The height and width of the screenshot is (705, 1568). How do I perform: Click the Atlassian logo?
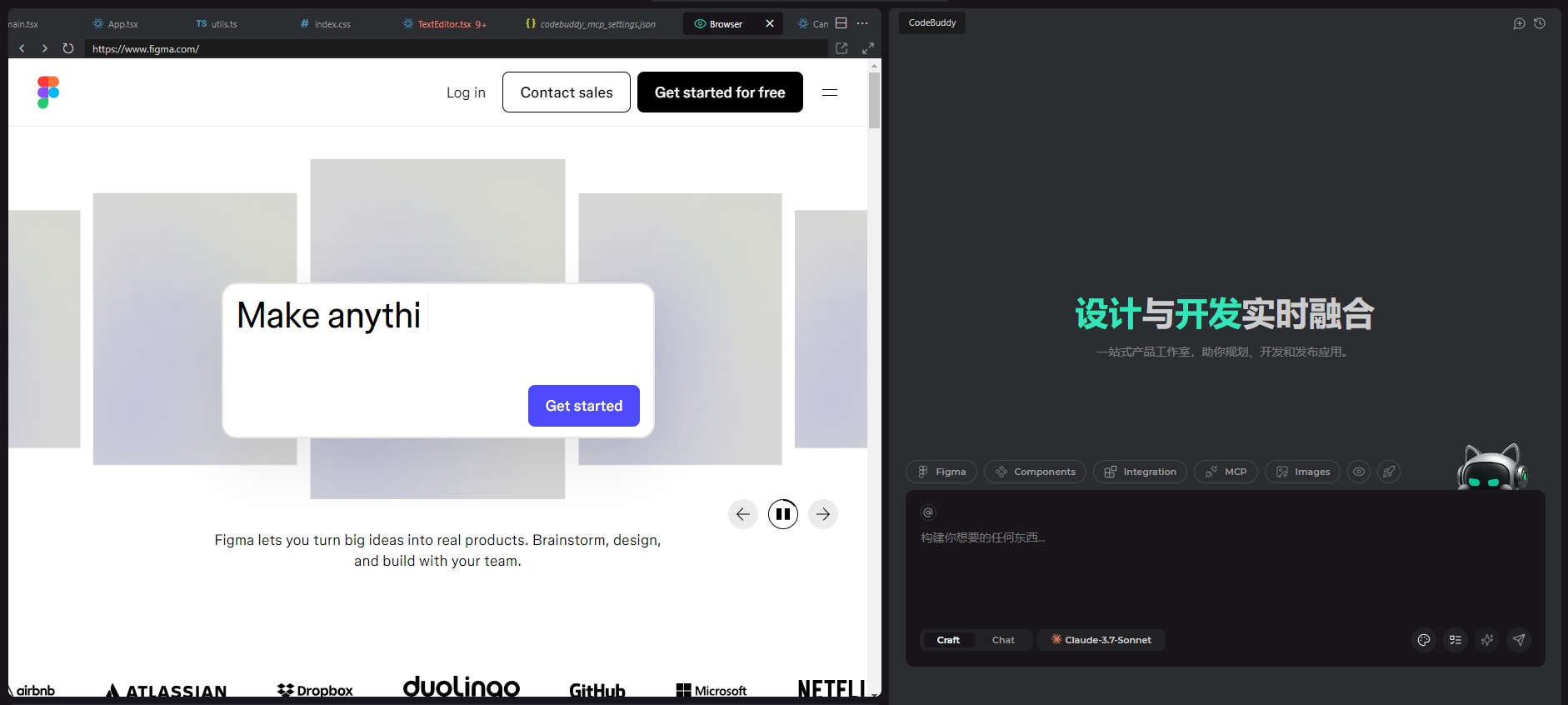click(166, 691)
